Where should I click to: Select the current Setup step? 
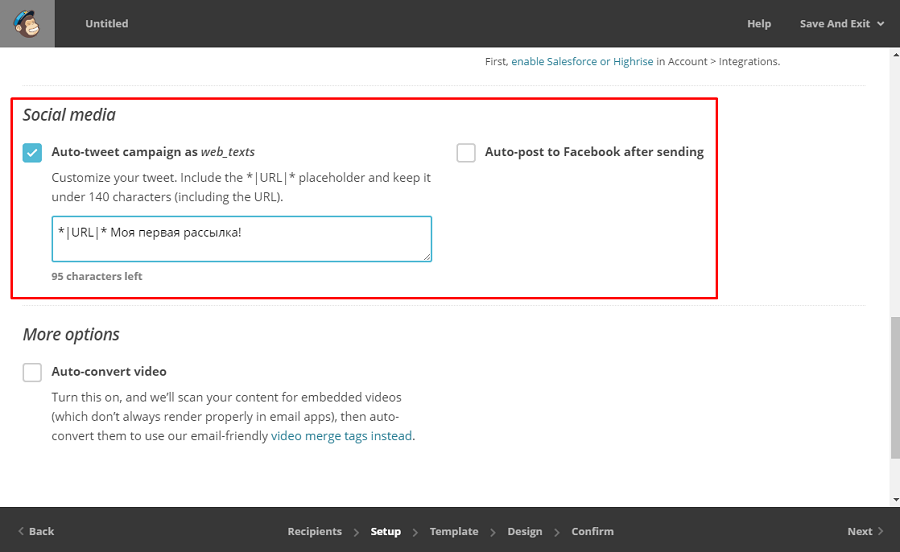(x=385, y=532)
